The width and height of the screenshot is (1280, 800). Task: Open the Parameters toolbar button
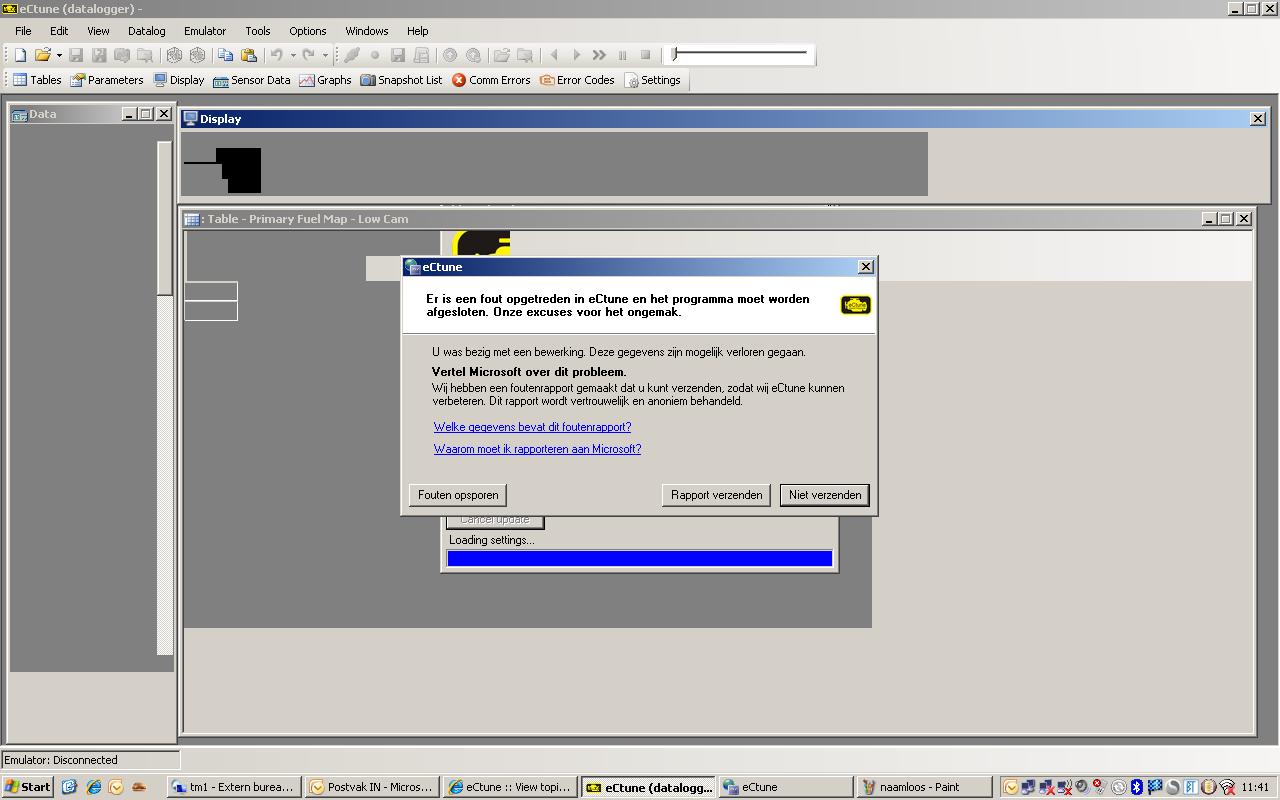pyautogui.click(x=107, y=80)
